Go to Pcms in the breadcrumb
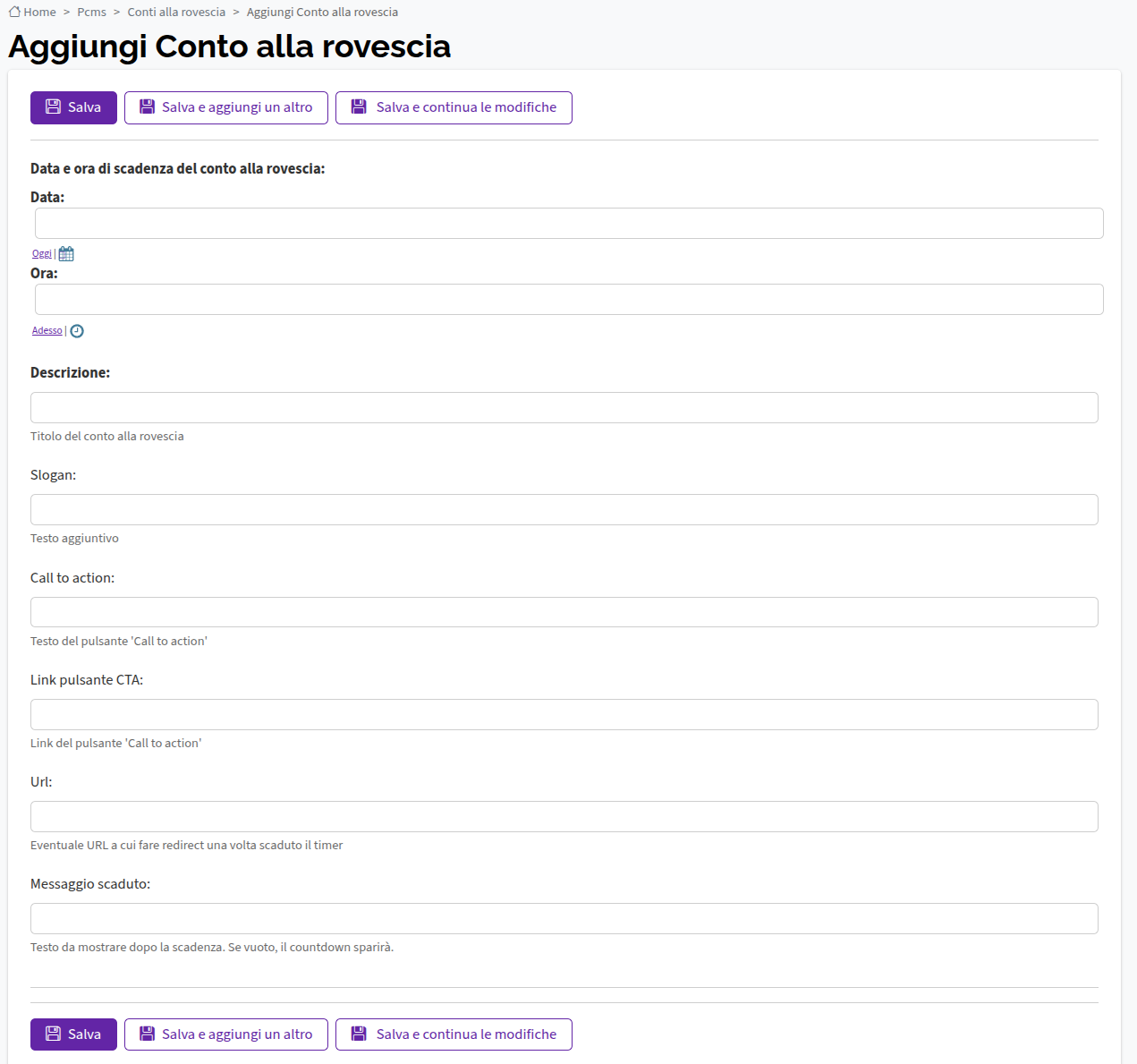The width and height of the screenshot is (1137, 1064). pos(92,12)
